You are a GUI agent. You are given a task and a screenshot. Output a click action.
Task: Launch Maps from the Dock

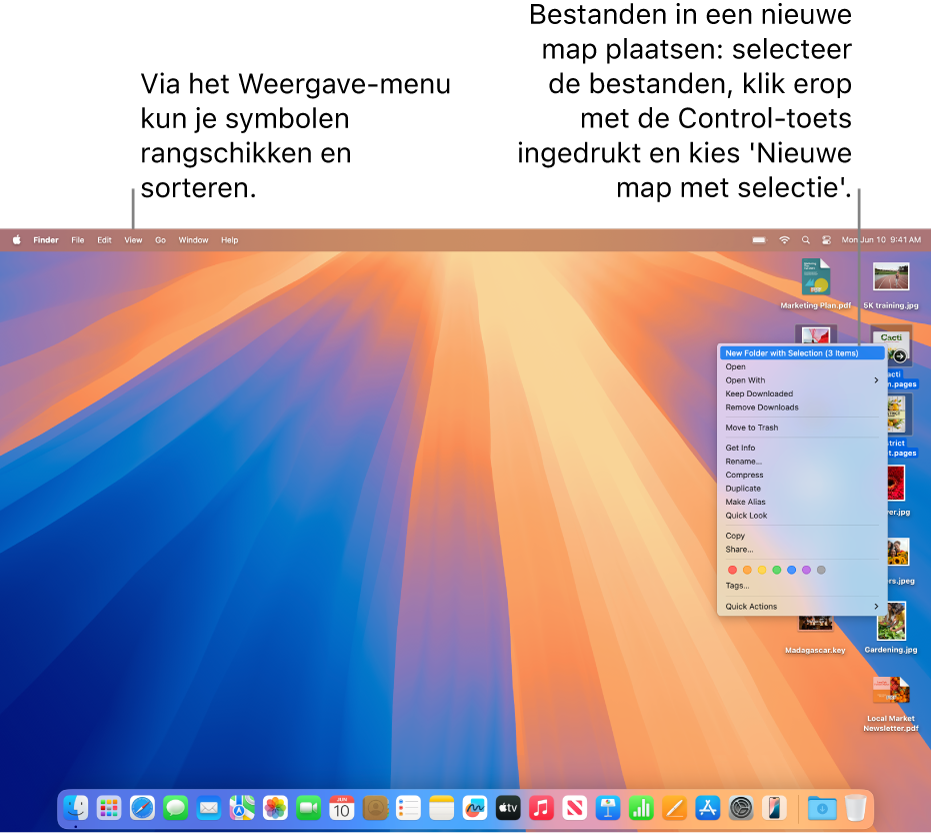242,808
